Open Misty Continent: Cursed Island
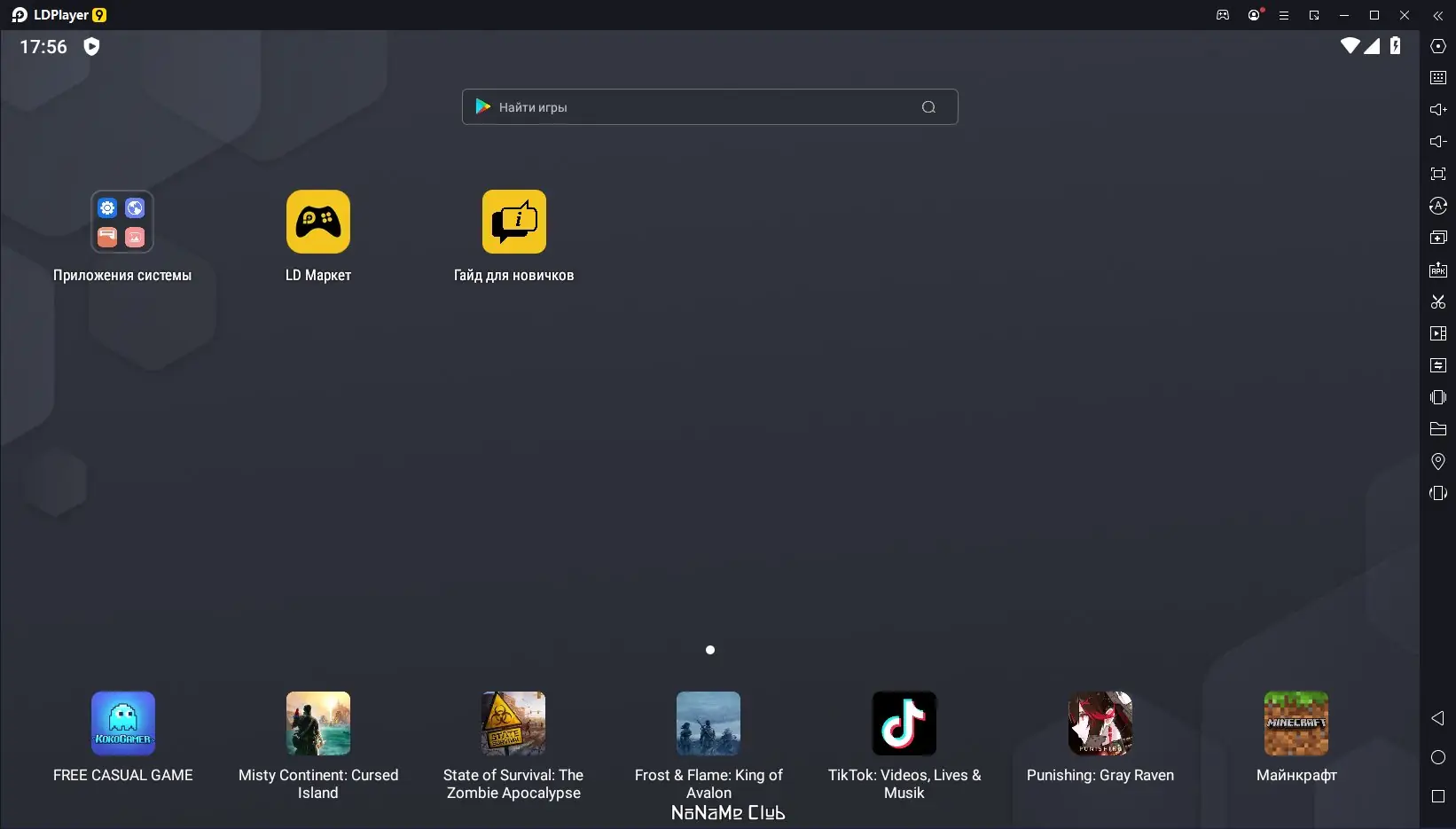 click(x=318, y=723)
